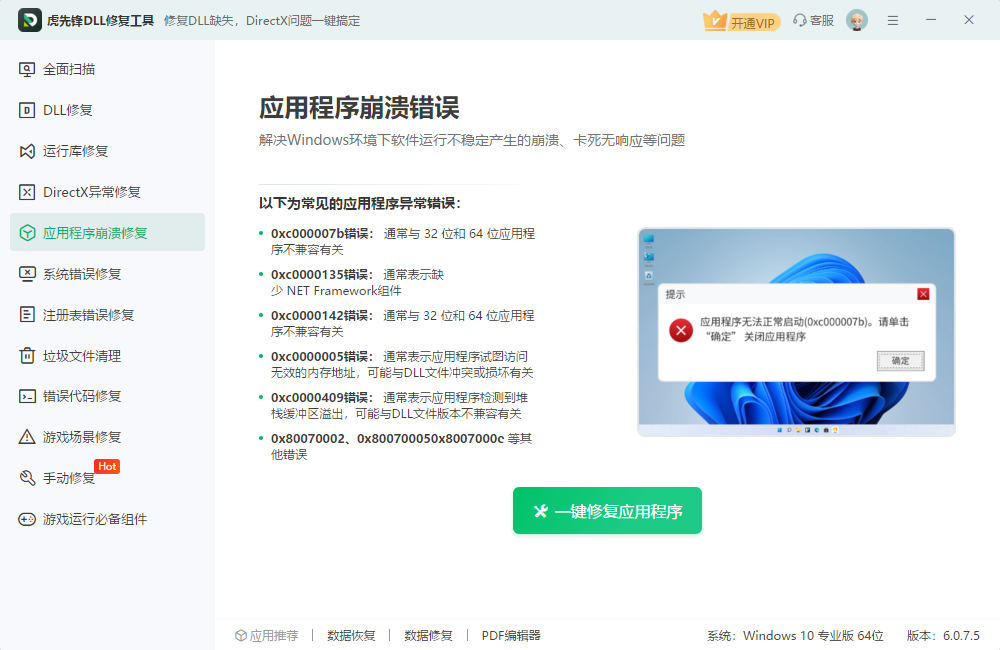
Task: Click the Windows 10 专业版 64位 system text
Action: (x=813, y=635)
